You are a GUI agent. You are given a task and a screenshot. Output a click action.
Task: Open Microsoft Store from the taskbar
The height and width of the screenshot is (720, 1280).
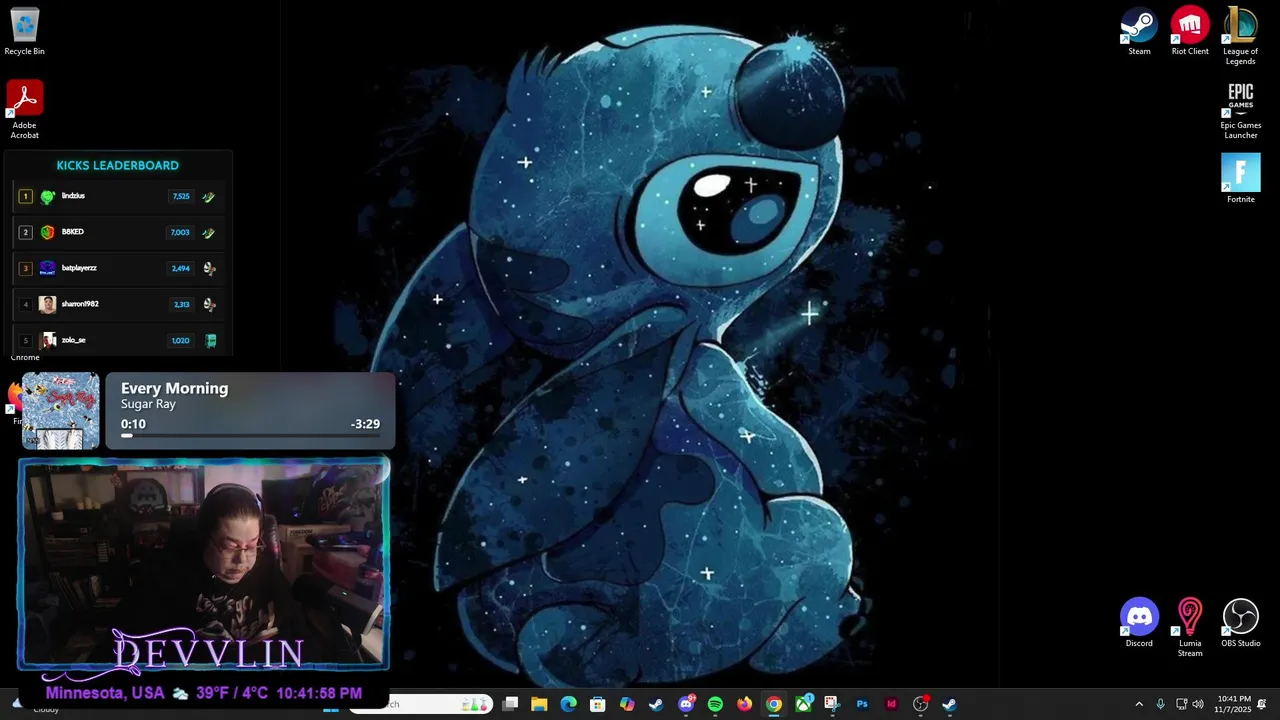(597, 704)
